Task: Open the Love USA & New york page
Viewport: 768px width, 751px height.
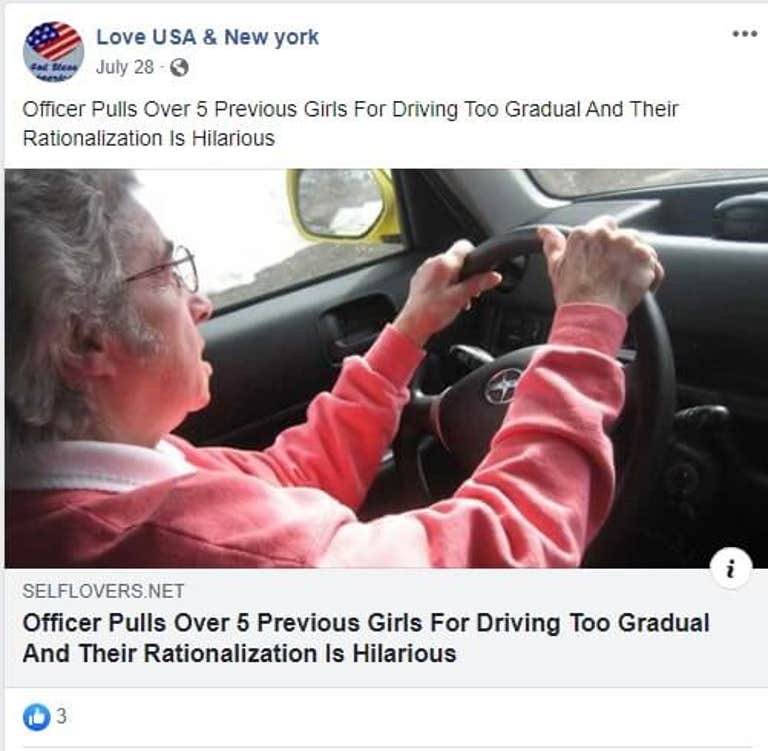Action: 207,37
